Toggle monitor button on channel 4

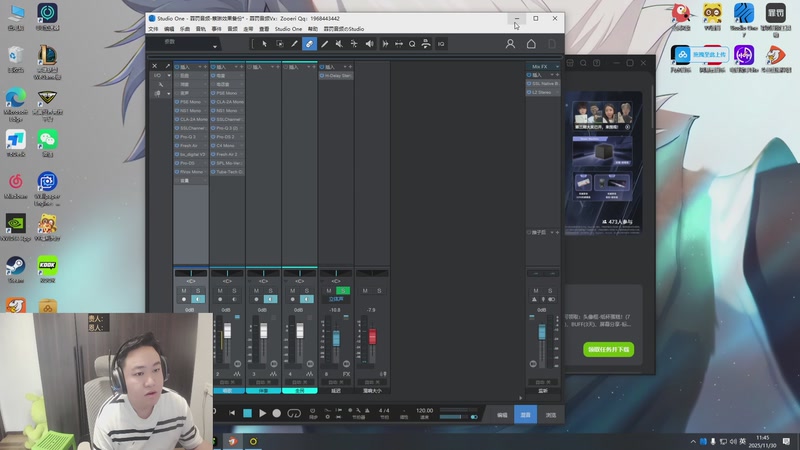pos(307,299)
